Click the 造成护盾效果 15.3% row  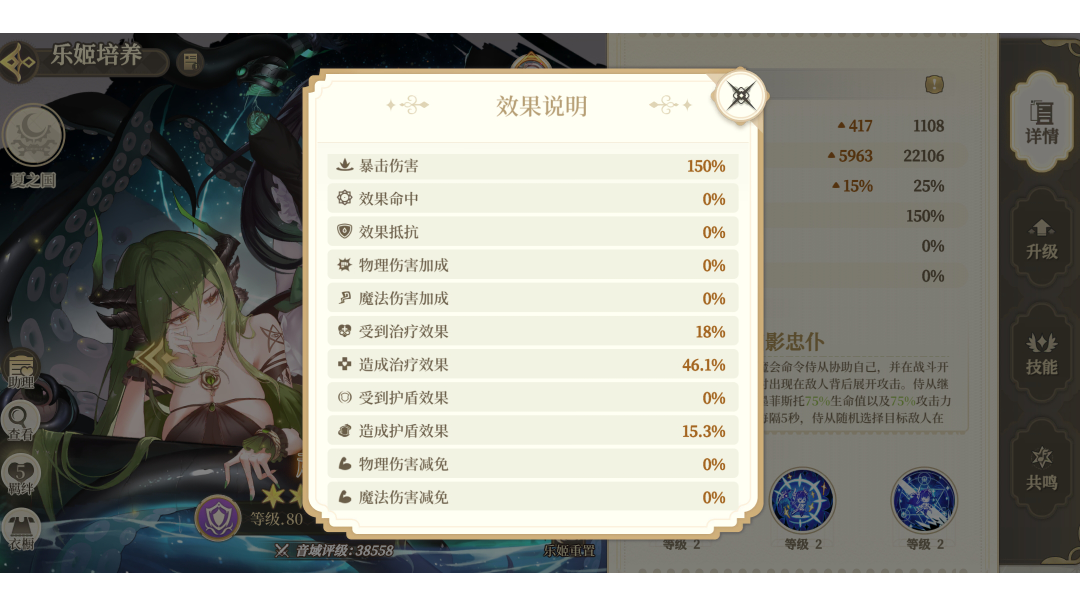click(x=532, y=431)
